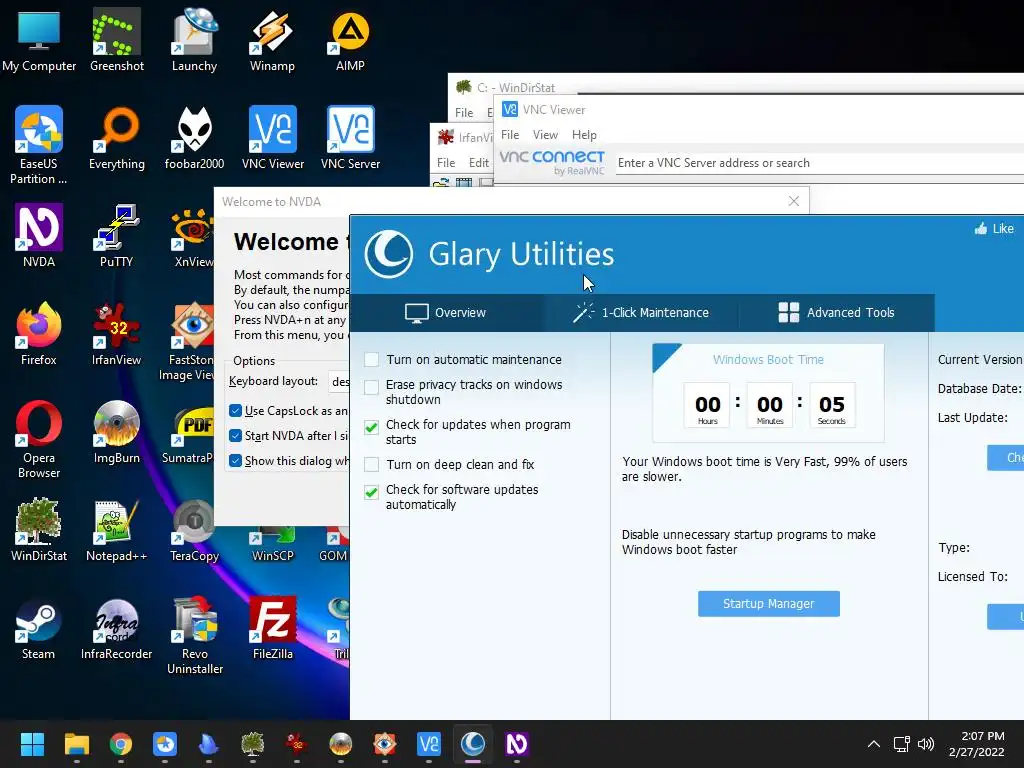
Task: Uncheck Check for software updates automatically
Action: (x=372, y=492)
